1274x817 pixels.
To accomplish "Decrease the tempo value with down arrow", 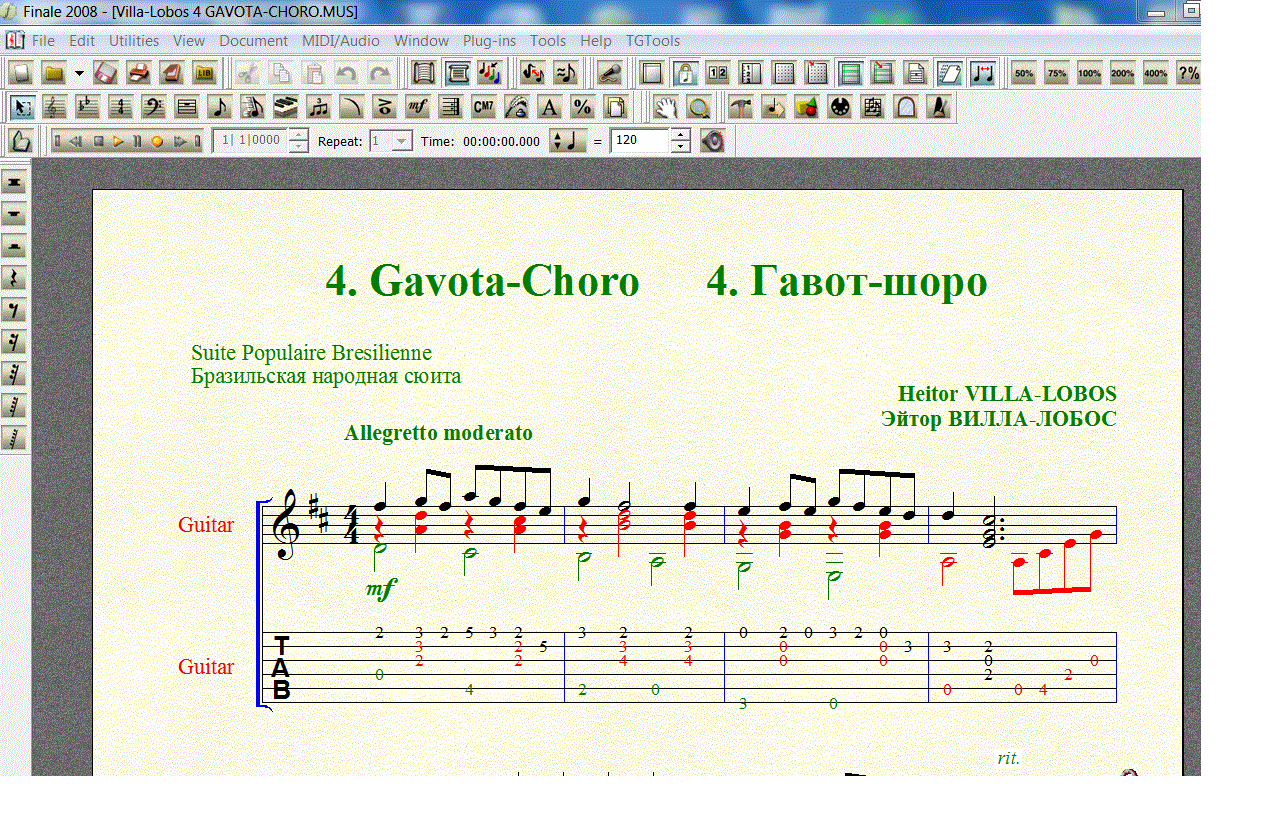I will pos(680,147).
